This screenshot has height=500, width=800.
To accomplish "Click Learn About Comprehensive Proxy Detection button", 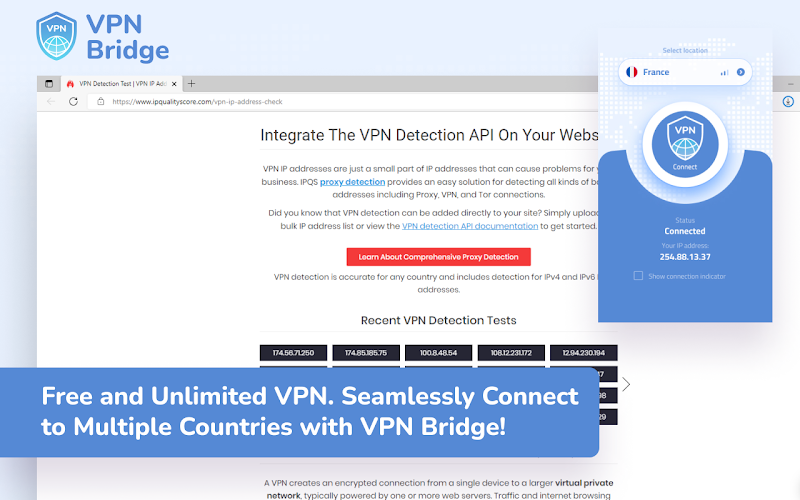I will [438, 257].
